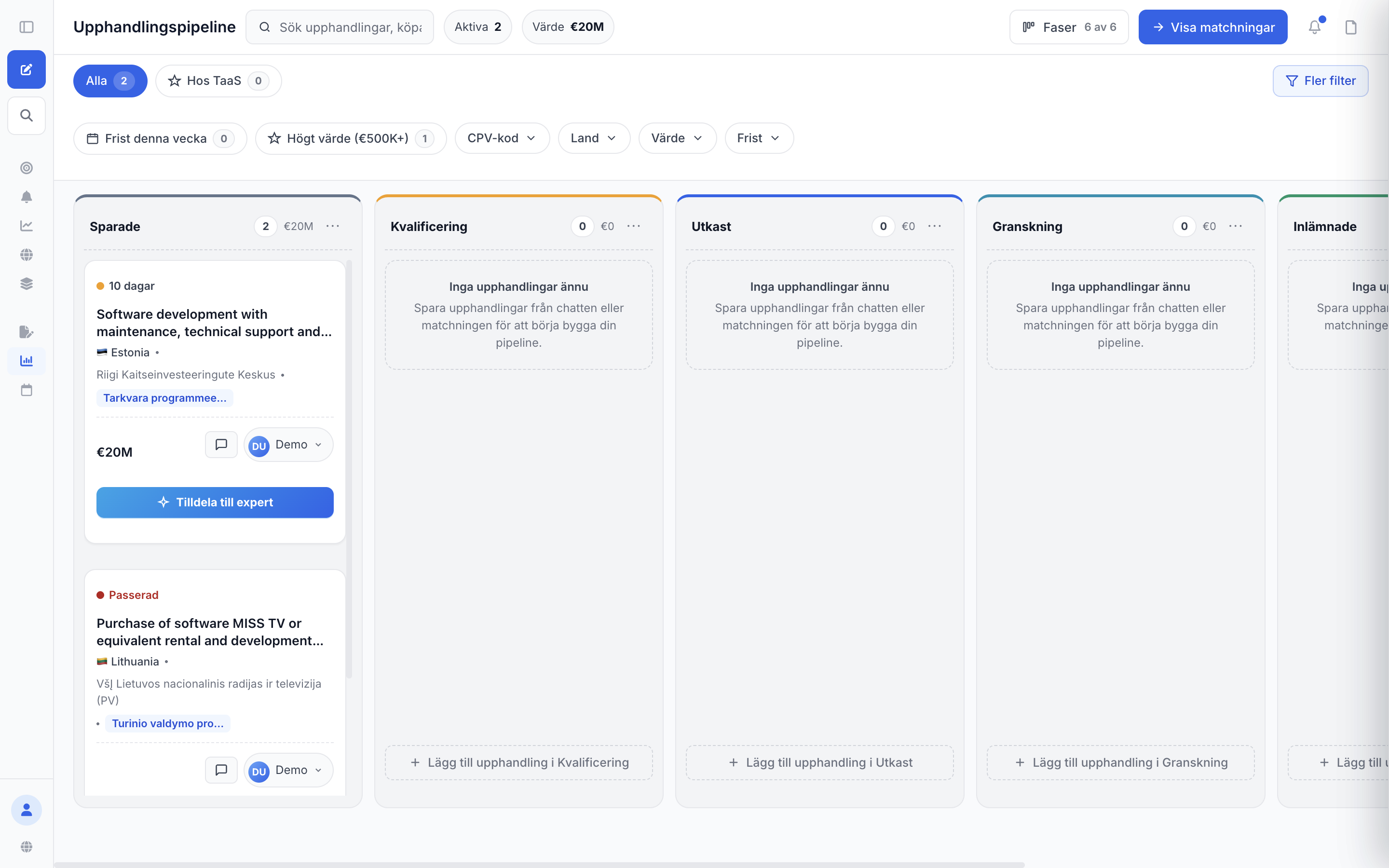Select the Alla tab
The image size is (1389, 868).
110,81
